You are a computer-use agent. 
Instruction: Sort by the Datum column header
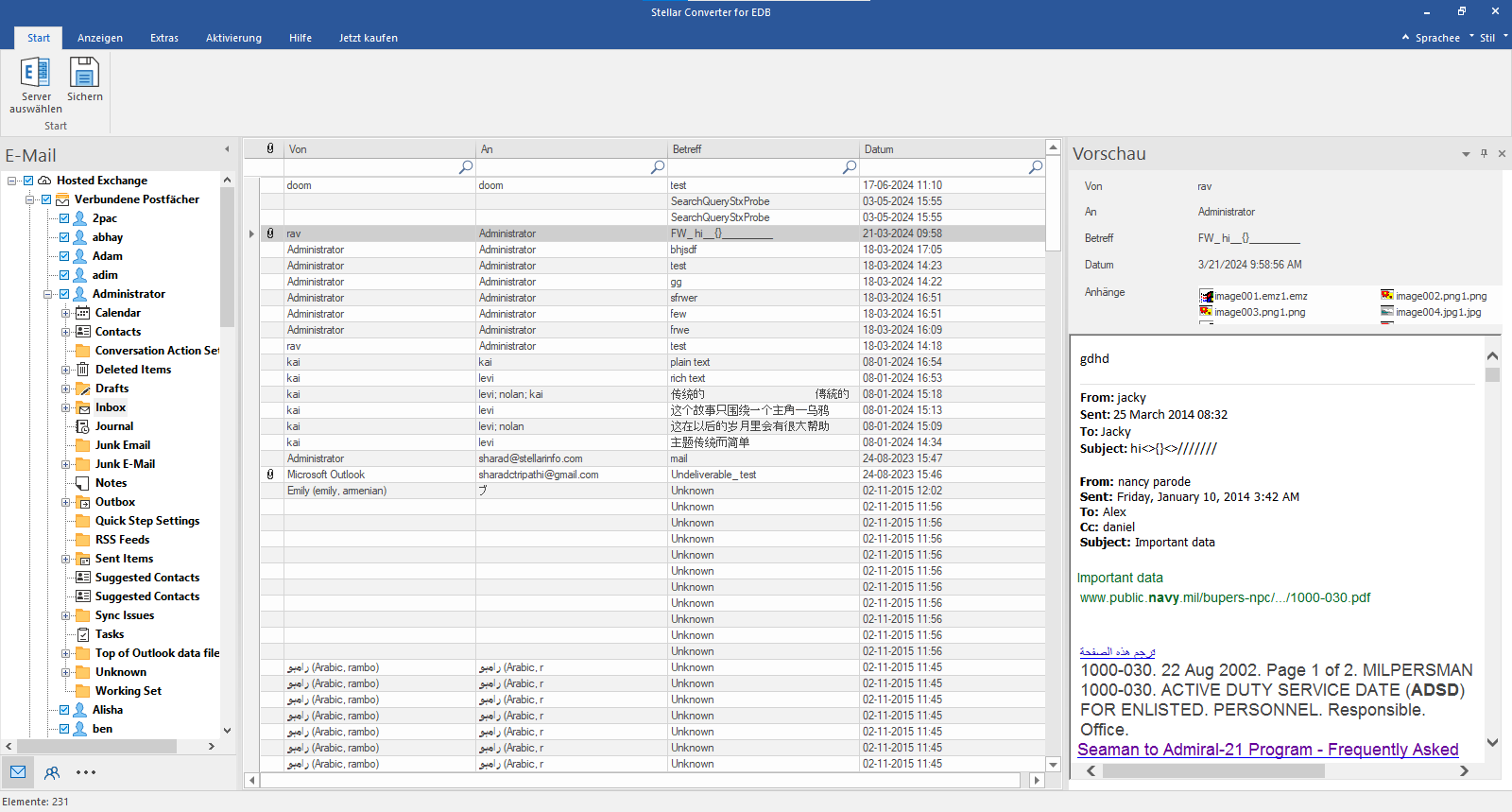[x=951, y=148]
